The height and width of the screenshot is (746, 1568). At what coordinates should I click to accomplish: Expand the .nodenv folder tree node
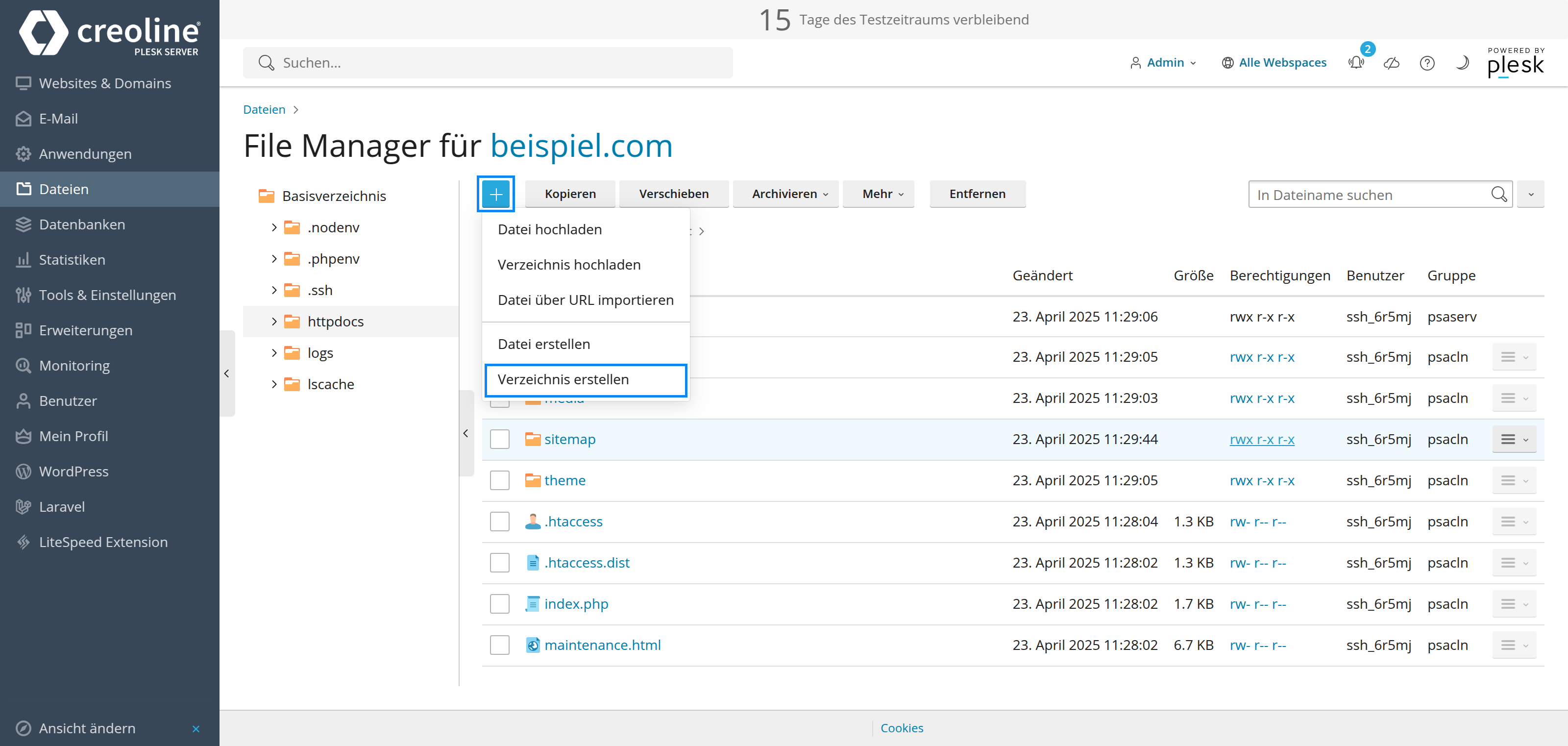pyautogui.click(x=274, y=228)
